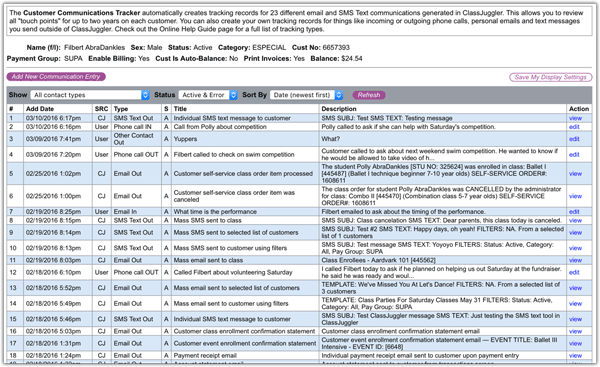Open the Status Active & Error dropdown
The image size is (600, 367).
[x=208, y=95]
